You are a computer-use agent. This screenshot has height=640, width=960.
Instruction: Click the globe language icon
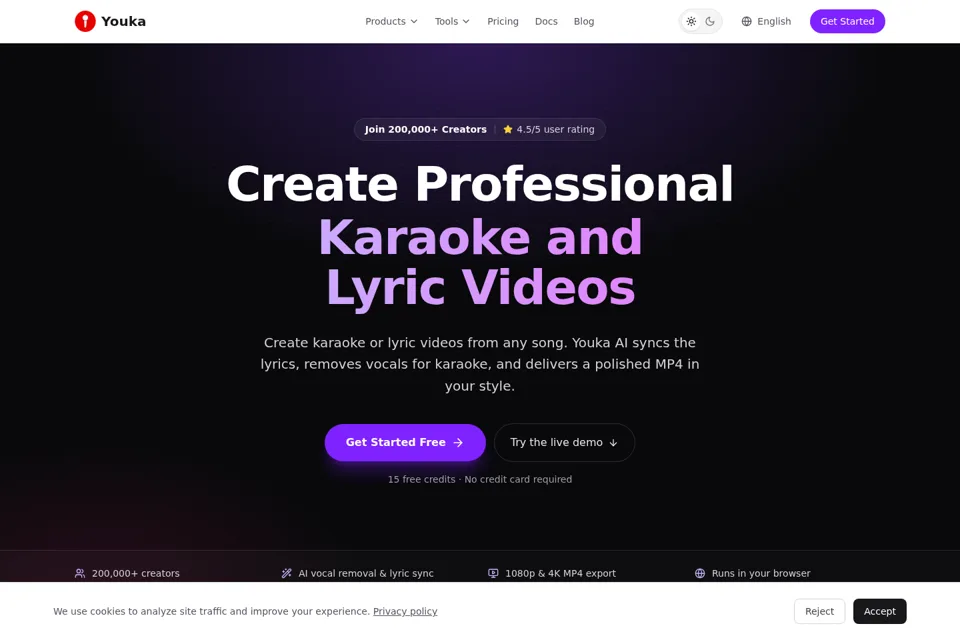pyautogui.click(x=746, y=21)
